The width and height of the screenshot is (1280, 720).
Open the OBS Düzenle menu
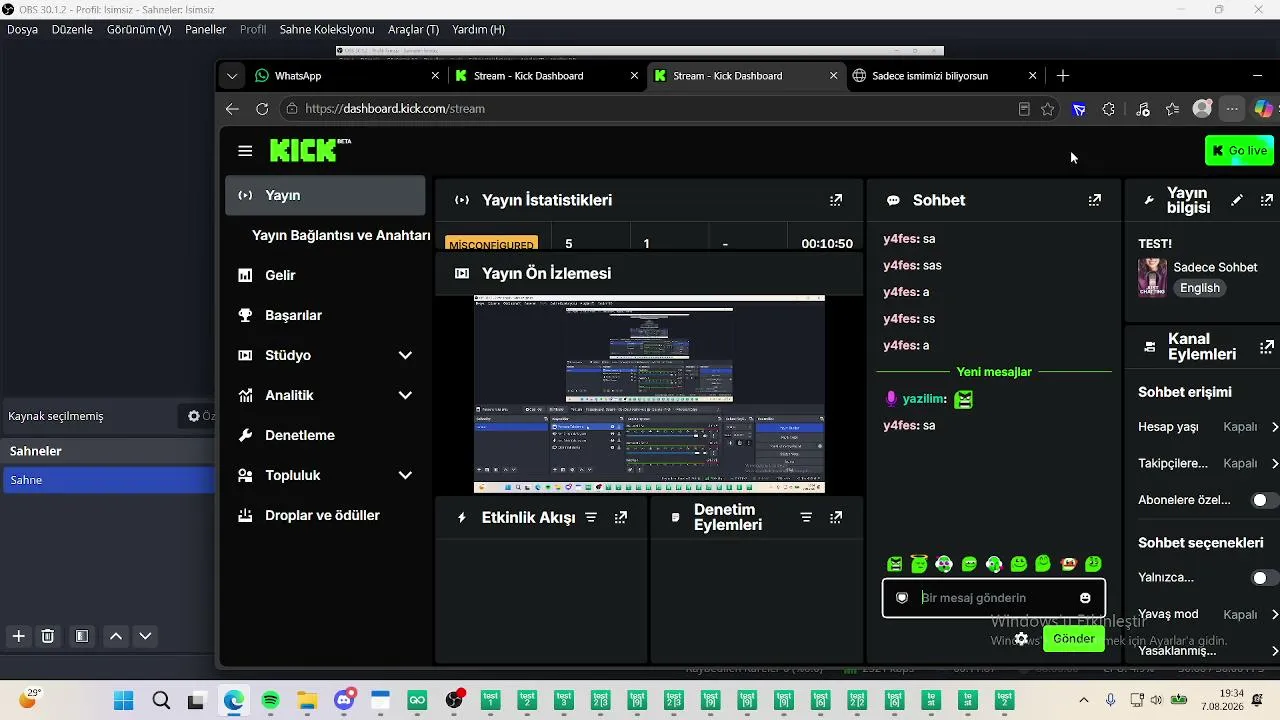pyautogui.click(x=72, y=30)
